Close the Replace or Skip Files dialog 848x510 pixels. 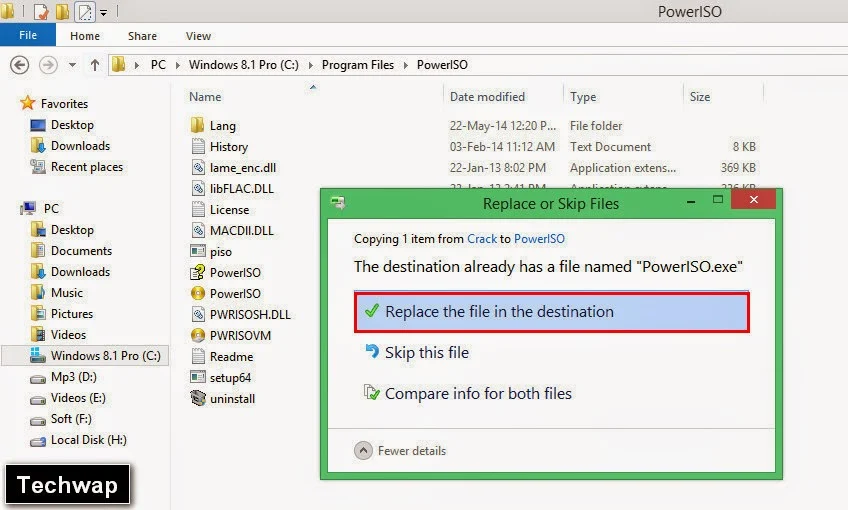coord(753,200)
